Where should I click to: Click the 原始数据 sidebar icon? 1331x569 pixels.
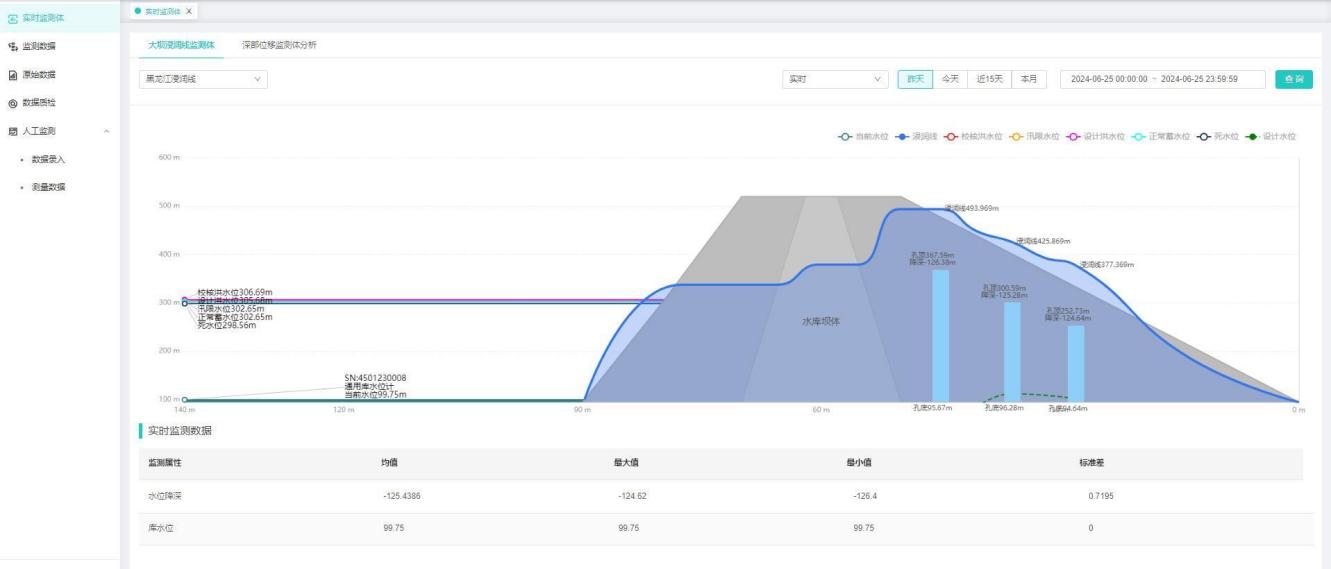coord(11,74)
